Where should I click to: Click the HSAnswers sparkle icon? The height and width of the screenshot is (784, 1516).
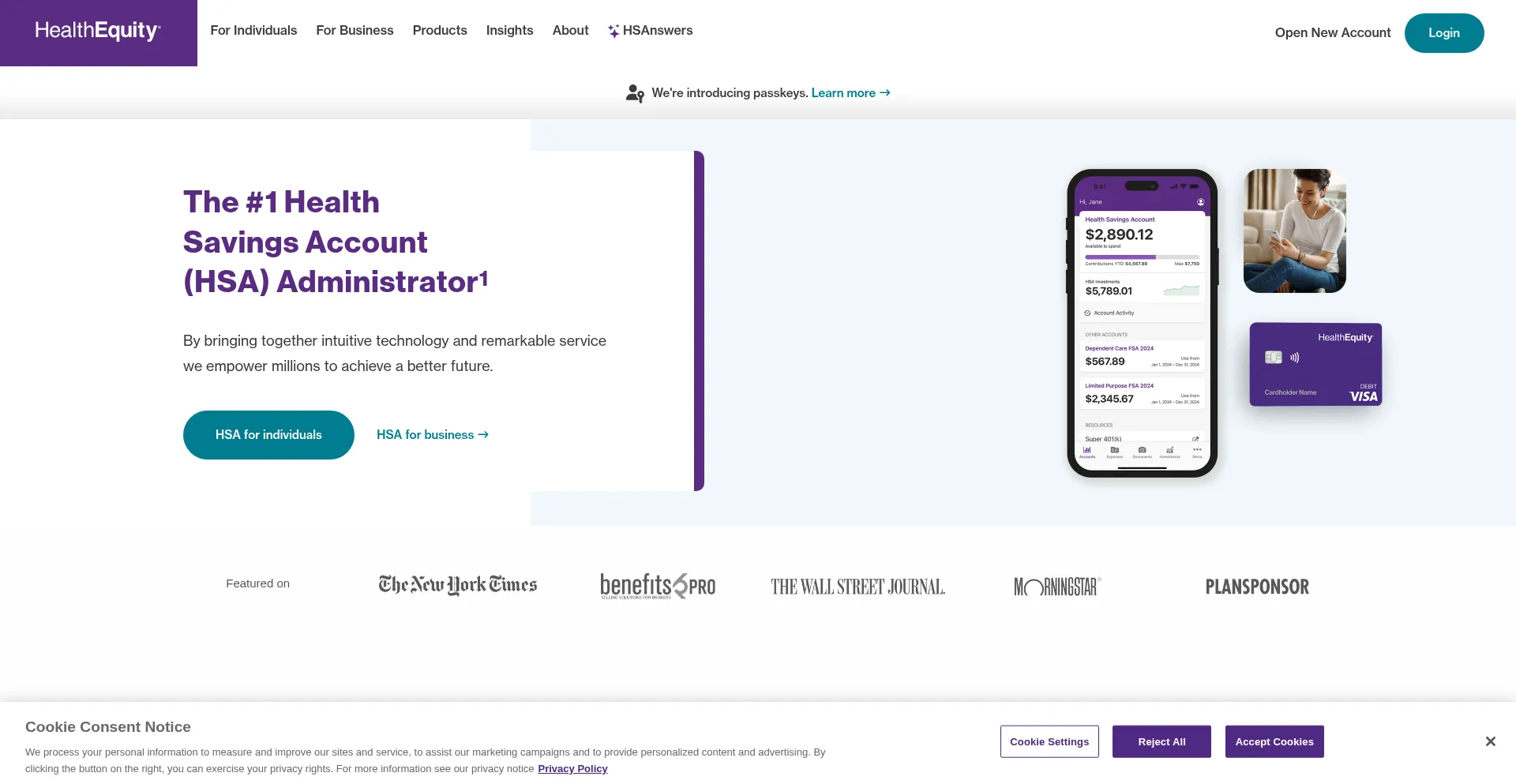(614, 32)
